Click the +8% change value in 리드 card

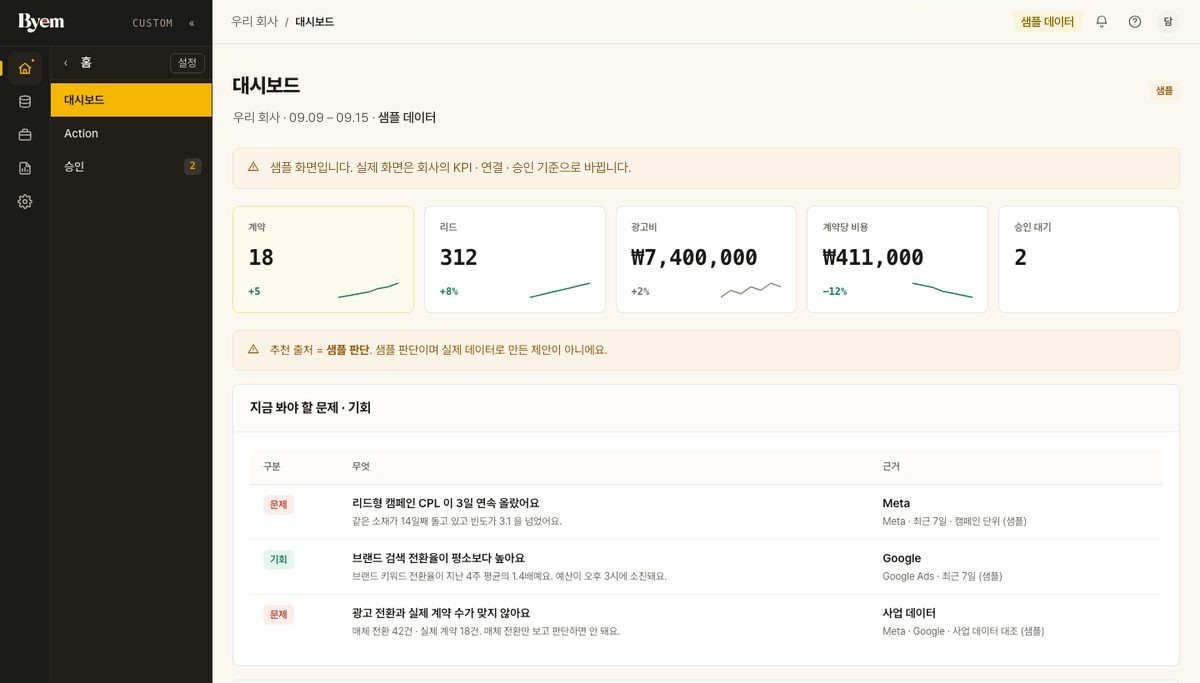point(449,291)
